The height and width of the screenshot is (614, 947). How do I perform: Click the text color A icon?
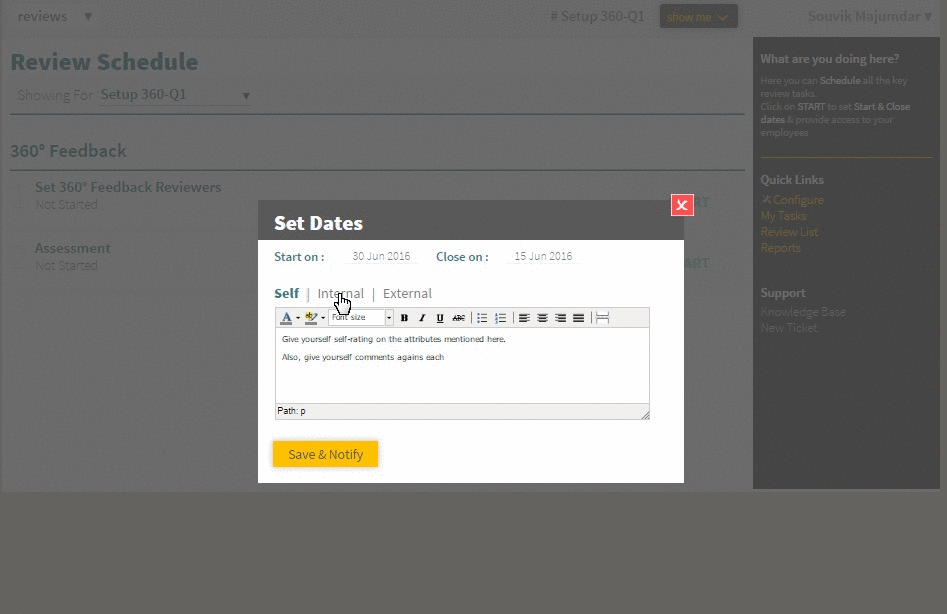(286, 318)
